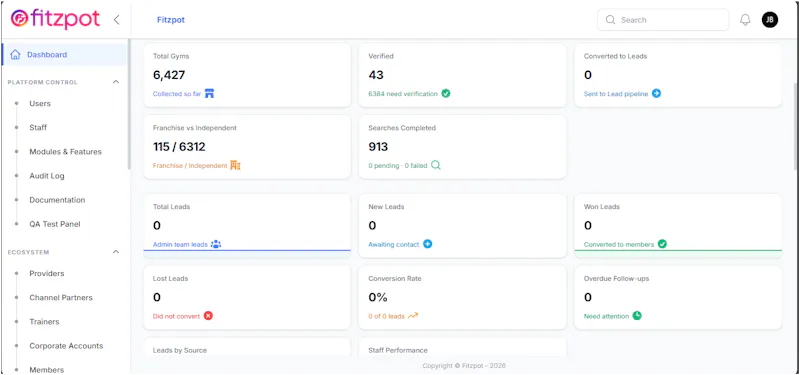Image resolution: width=800 pixels, height=375 pixels.
Task: Click the check icon beside Converted to members
Action: pyautogui.click(x=662, y=244)
